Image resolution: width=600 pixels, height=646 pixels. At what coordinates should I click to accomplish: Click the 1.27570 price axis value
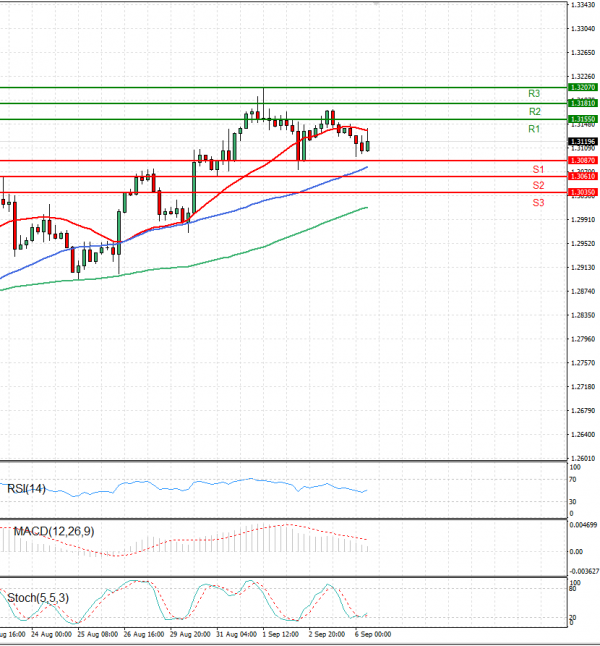point(583,363)
